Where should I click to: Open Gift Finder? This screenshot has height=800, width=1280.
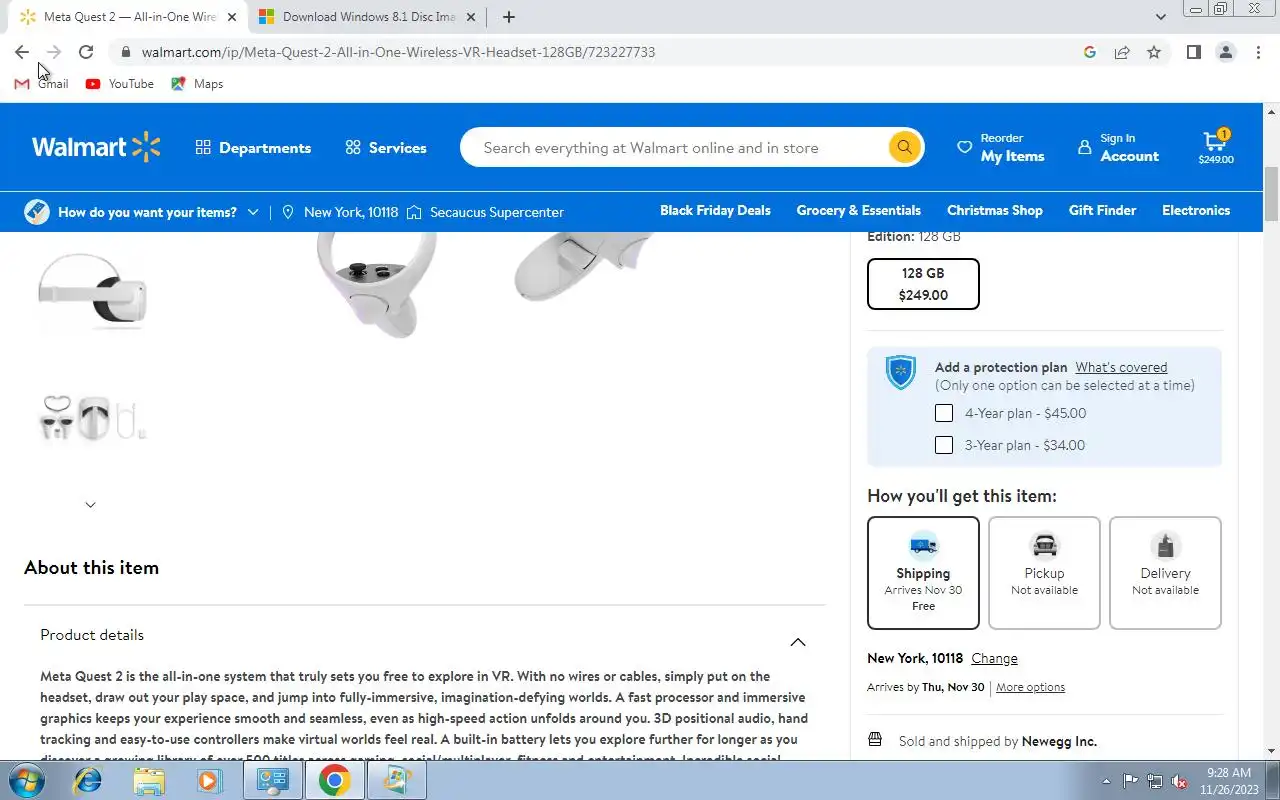tap(1102, 210)
